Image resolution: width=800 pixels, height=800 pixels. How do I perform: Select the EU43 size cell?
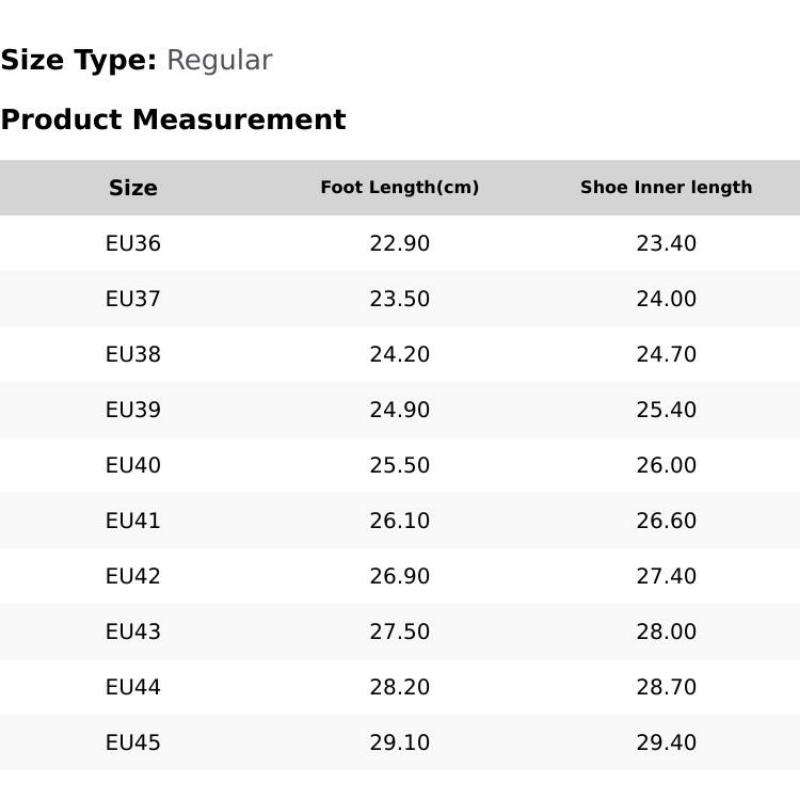(x=133, y=632)
